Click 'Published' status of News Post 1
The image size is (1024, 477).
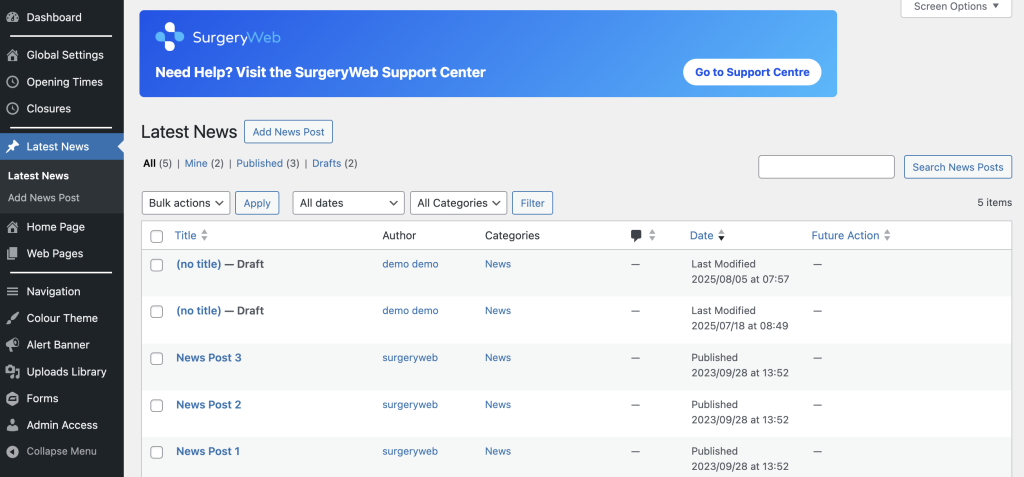tap(714, 452)
